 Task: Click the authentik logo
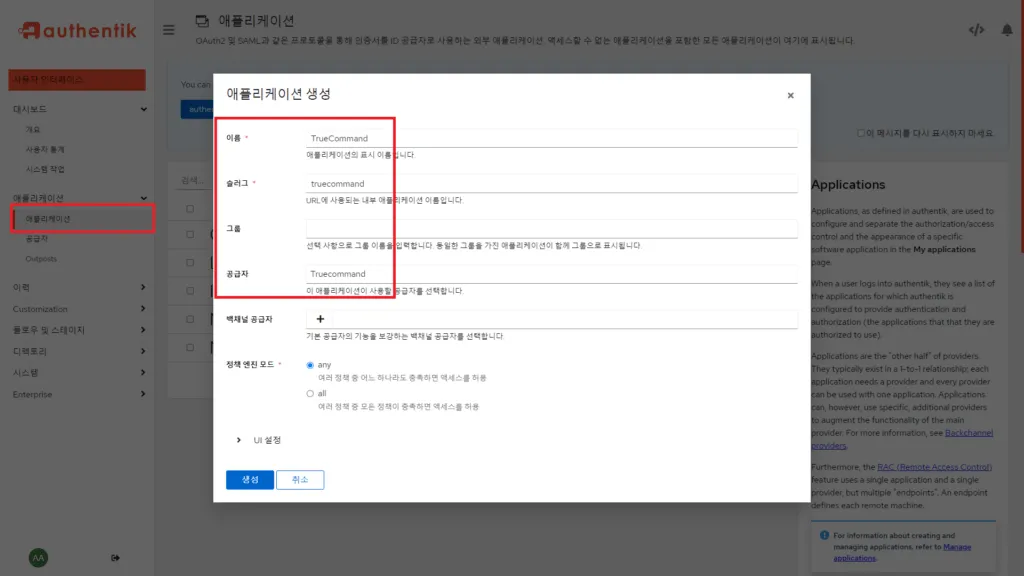(x=75, y=30)
